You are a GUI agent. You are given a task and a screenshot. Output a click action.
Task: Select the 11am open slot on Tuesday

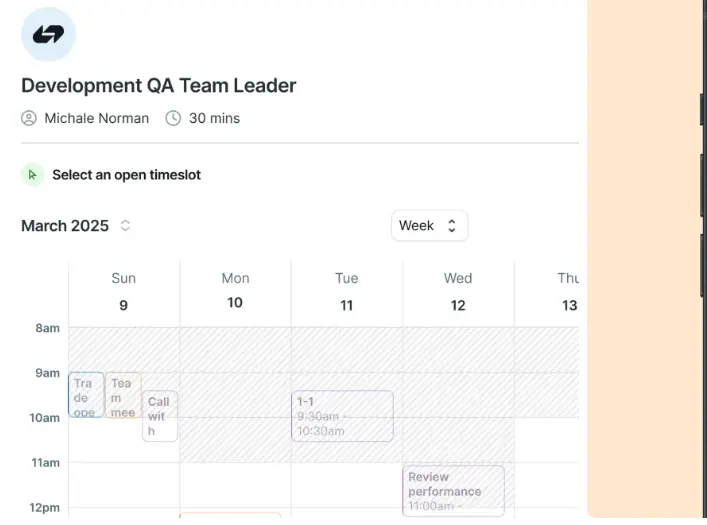pyautogui.click(x=346, y=485)
